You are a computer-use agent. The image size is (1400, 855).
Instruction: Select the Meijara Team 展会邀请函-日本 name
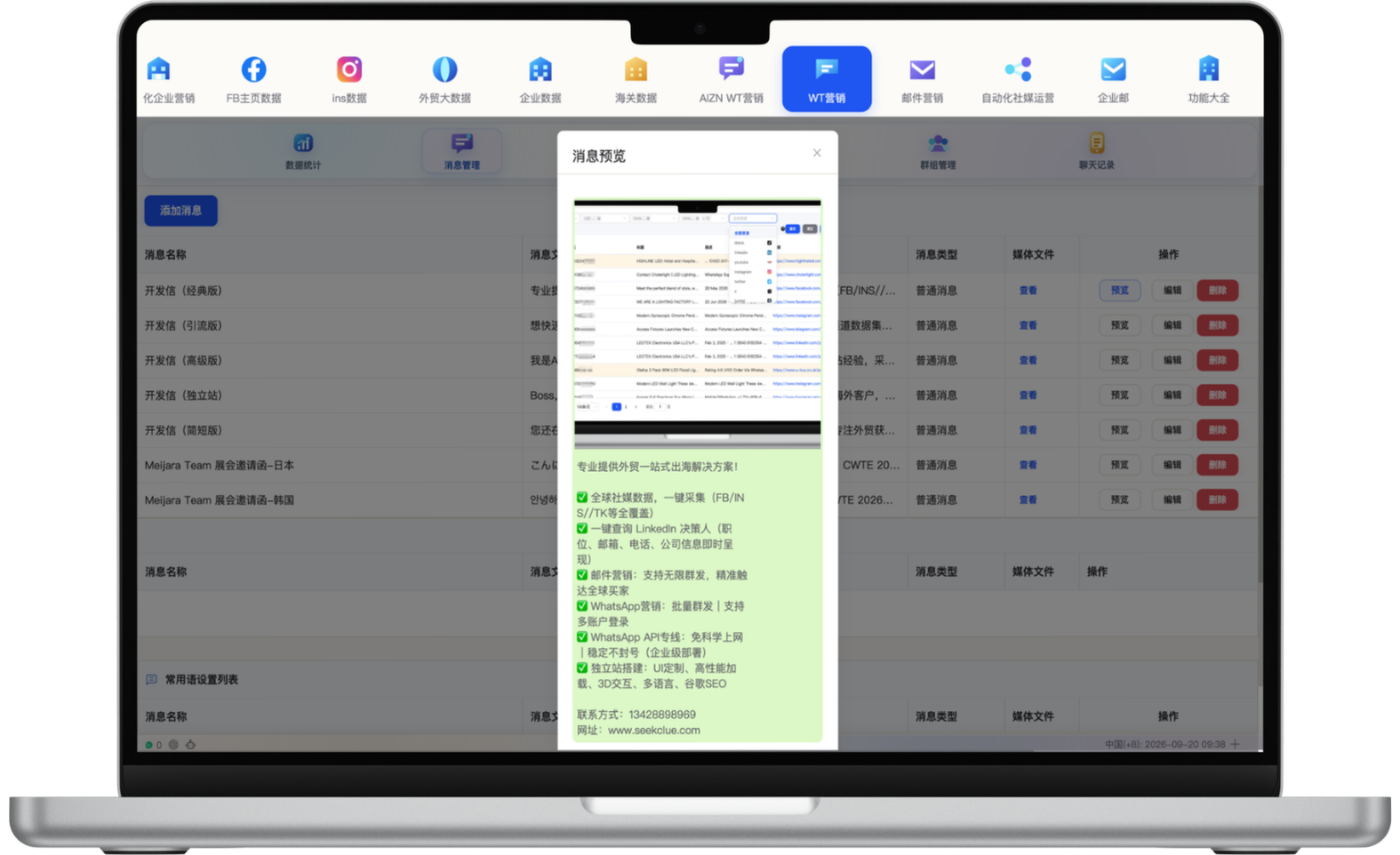220,465
